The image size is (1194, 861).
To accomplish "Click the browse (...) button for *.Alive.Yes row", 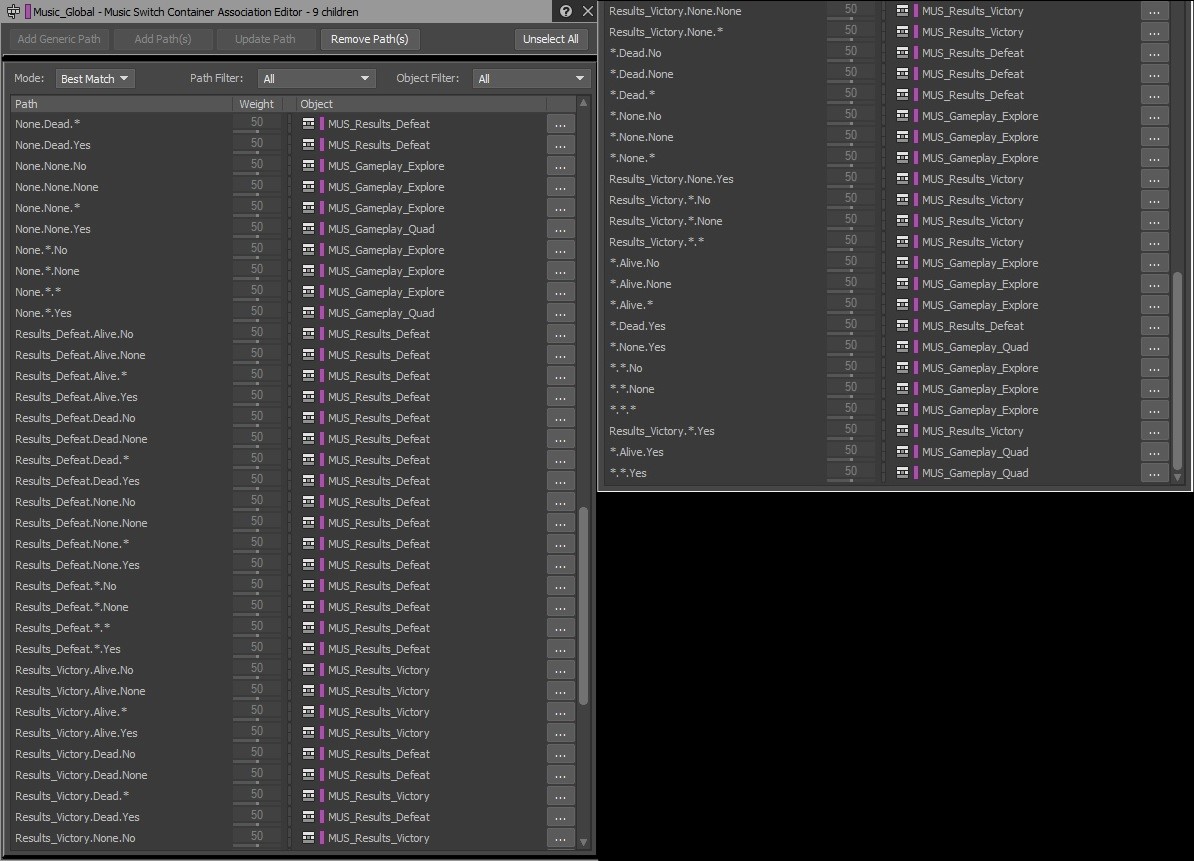I will (1154, 452).
